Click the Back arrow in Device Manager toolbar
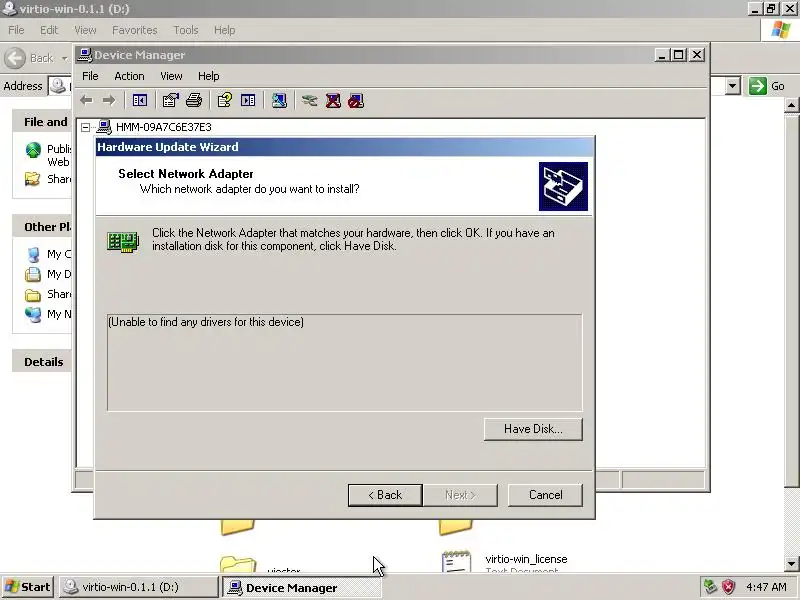This screenshot has height=600, width=800. pos(86,101)
